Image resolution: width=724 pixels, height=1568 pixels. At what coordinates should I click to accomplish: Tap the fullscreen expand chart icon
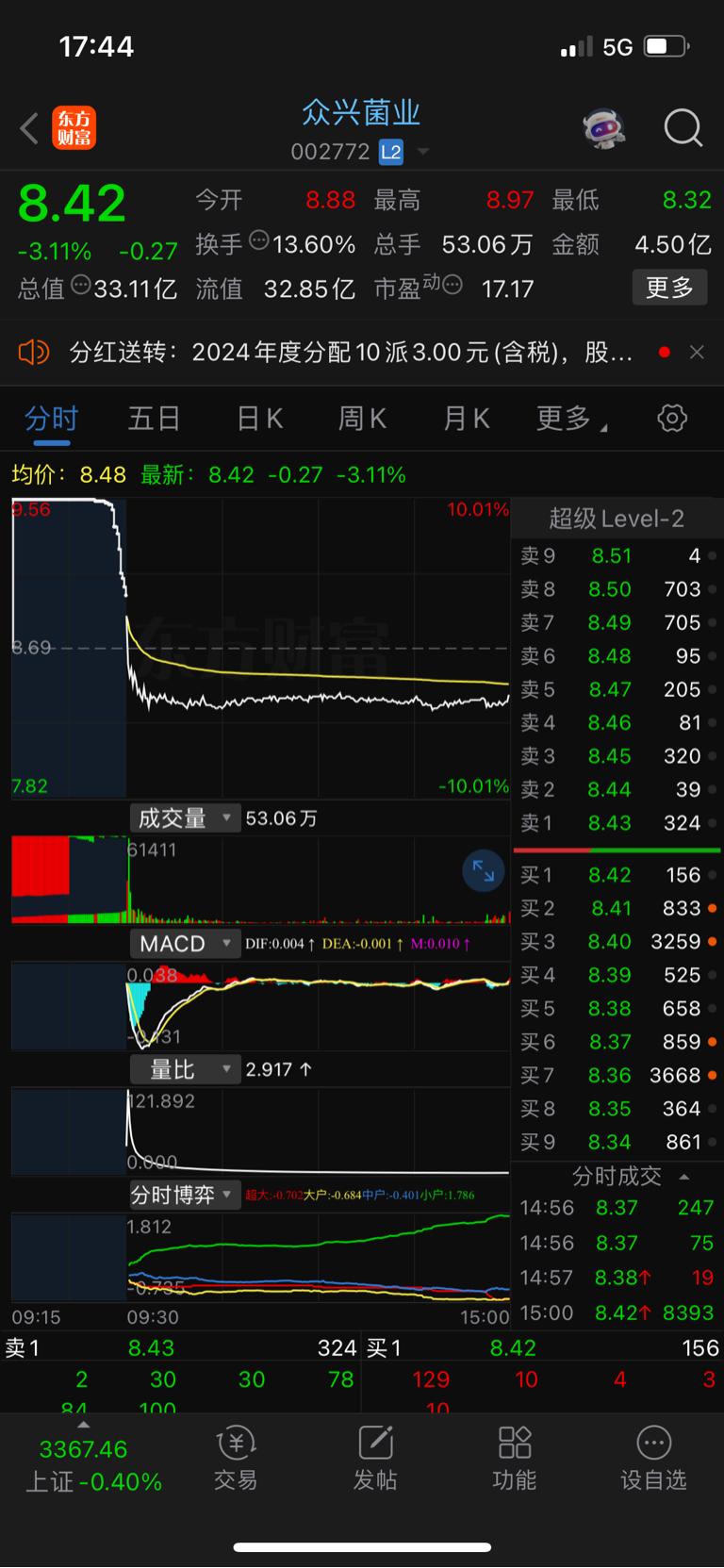click(x=484, y=870)
